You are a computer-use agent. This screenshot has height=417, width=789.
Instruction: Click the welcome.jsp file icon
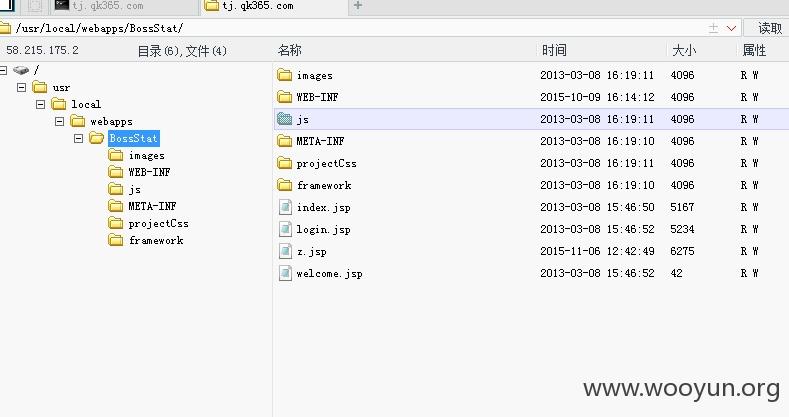(285, 273)
